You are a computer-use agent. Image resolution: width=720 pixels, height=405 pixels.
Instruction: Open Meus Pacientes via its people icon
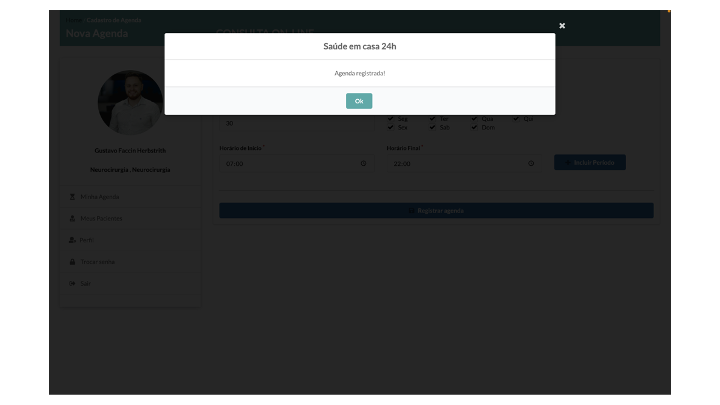pyautogui.click(x=72, y=217)
